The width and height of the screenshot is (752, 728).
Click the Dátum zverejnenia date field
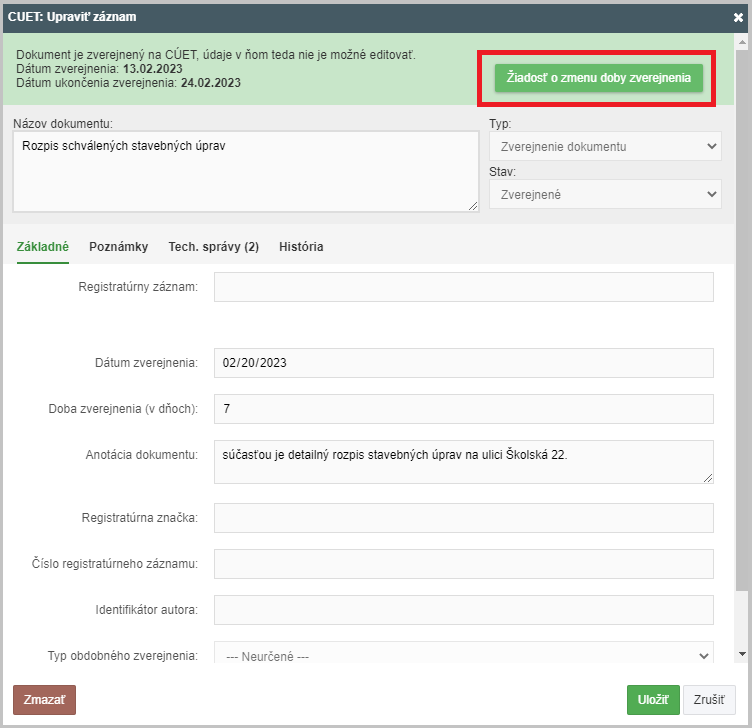(x=463, y=363)
